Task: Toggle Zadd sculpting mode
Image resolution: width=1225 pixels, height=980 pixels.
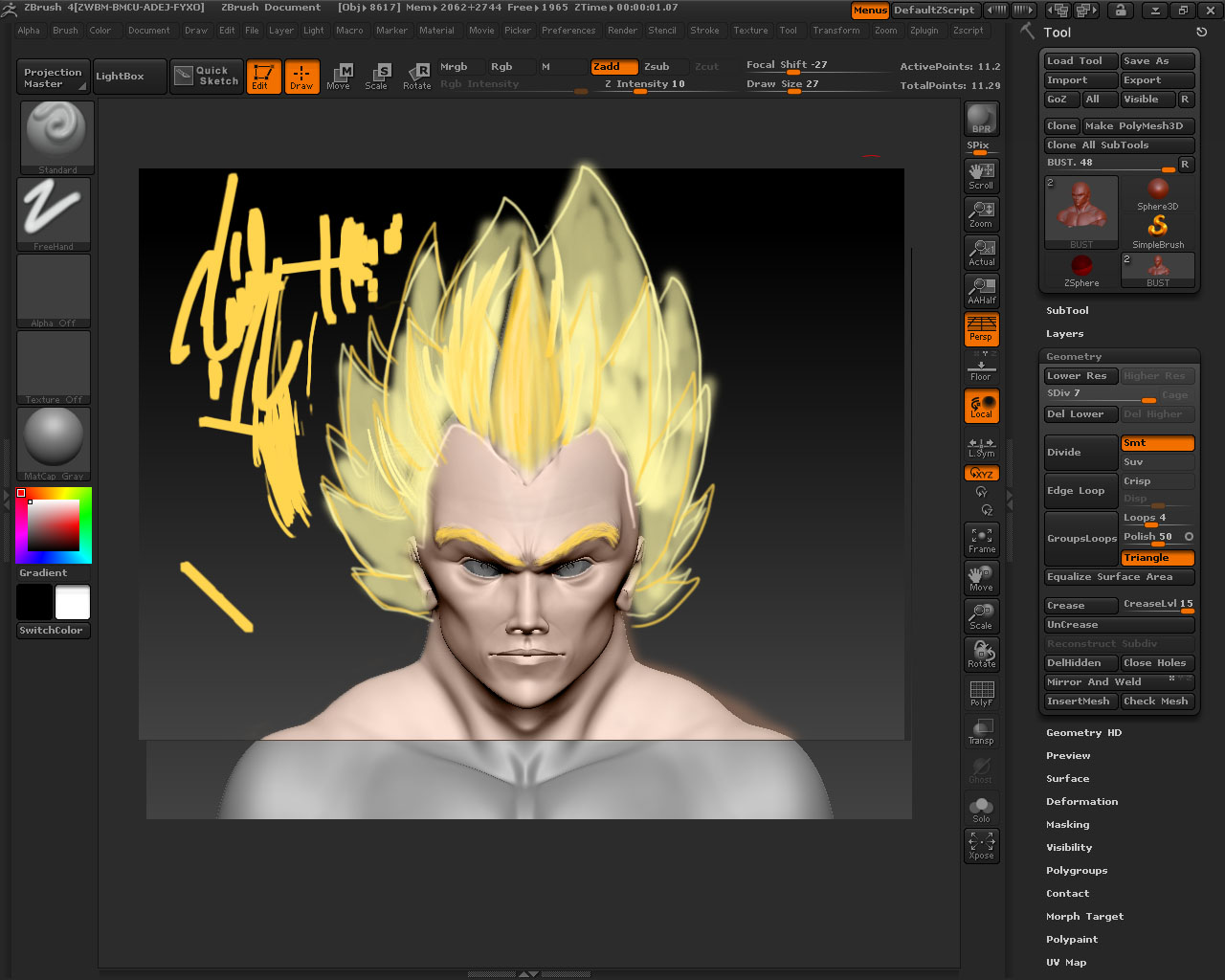Action: tap(614, 67)
